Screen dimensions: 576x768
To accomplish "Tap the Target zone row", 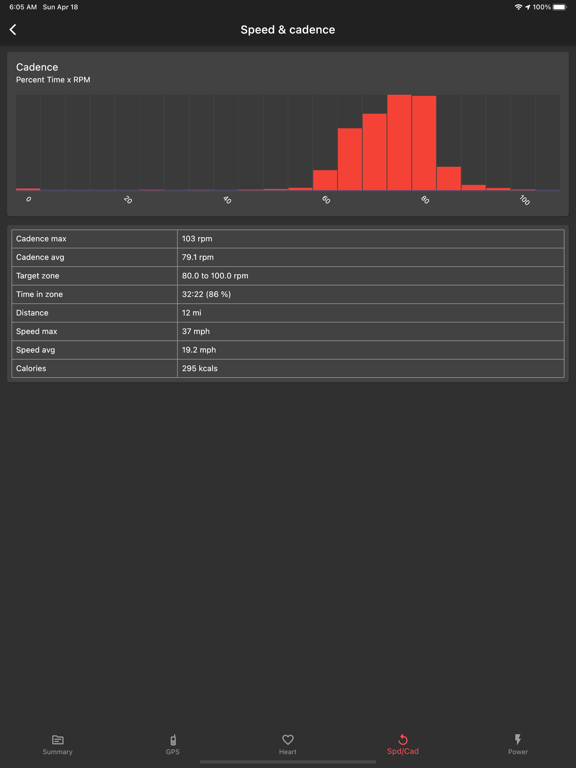I will (x=288, y=276).
